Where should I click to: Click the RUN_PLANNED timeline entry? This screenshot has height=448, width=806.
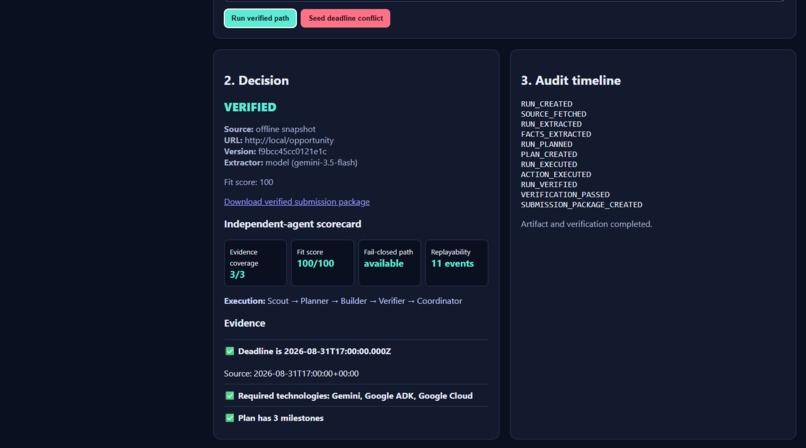click(x=546, y=144)
